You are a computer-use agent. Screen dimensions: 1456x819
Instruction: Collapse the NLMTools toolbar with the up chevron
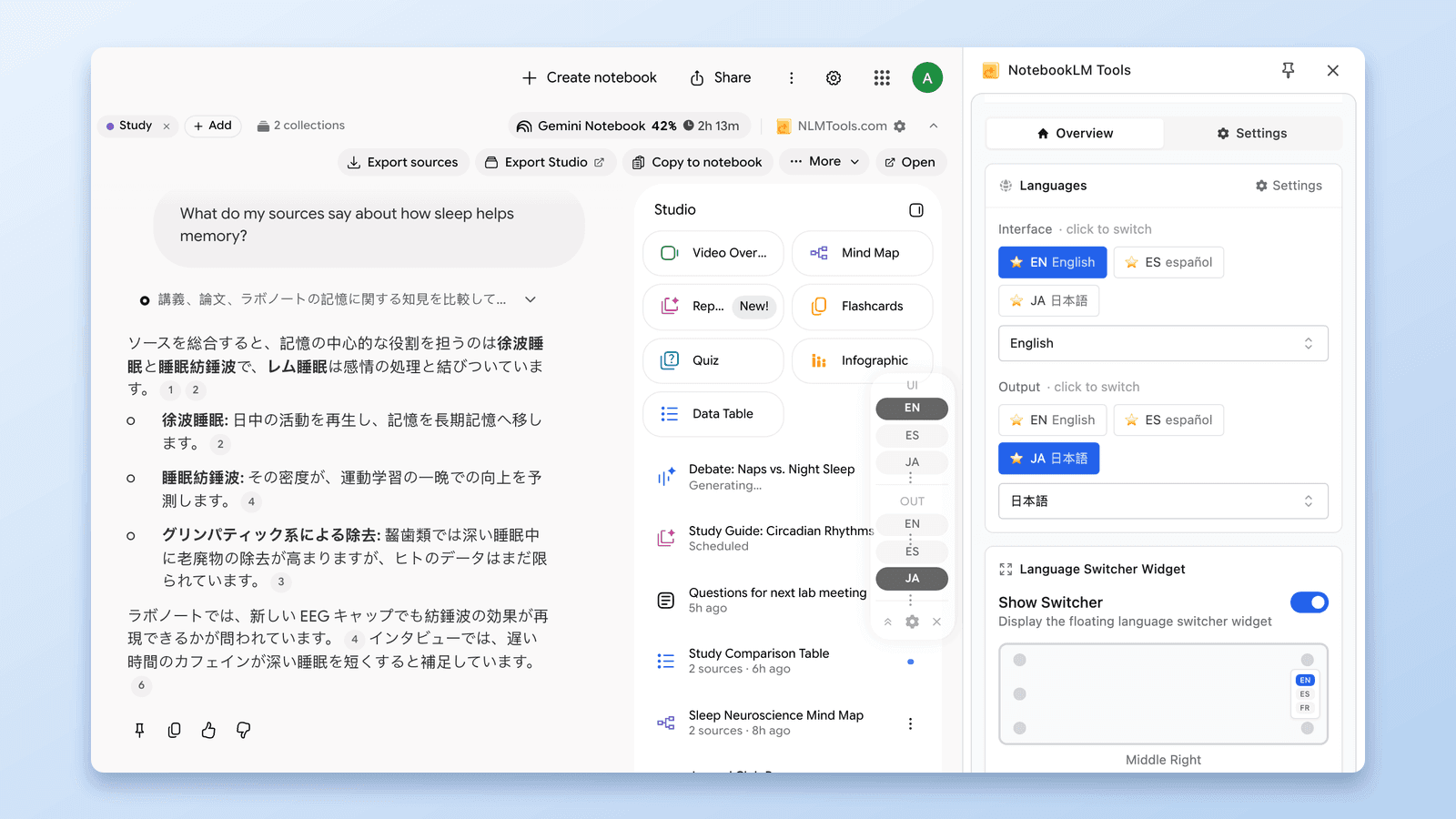click(x=934, y=126)
